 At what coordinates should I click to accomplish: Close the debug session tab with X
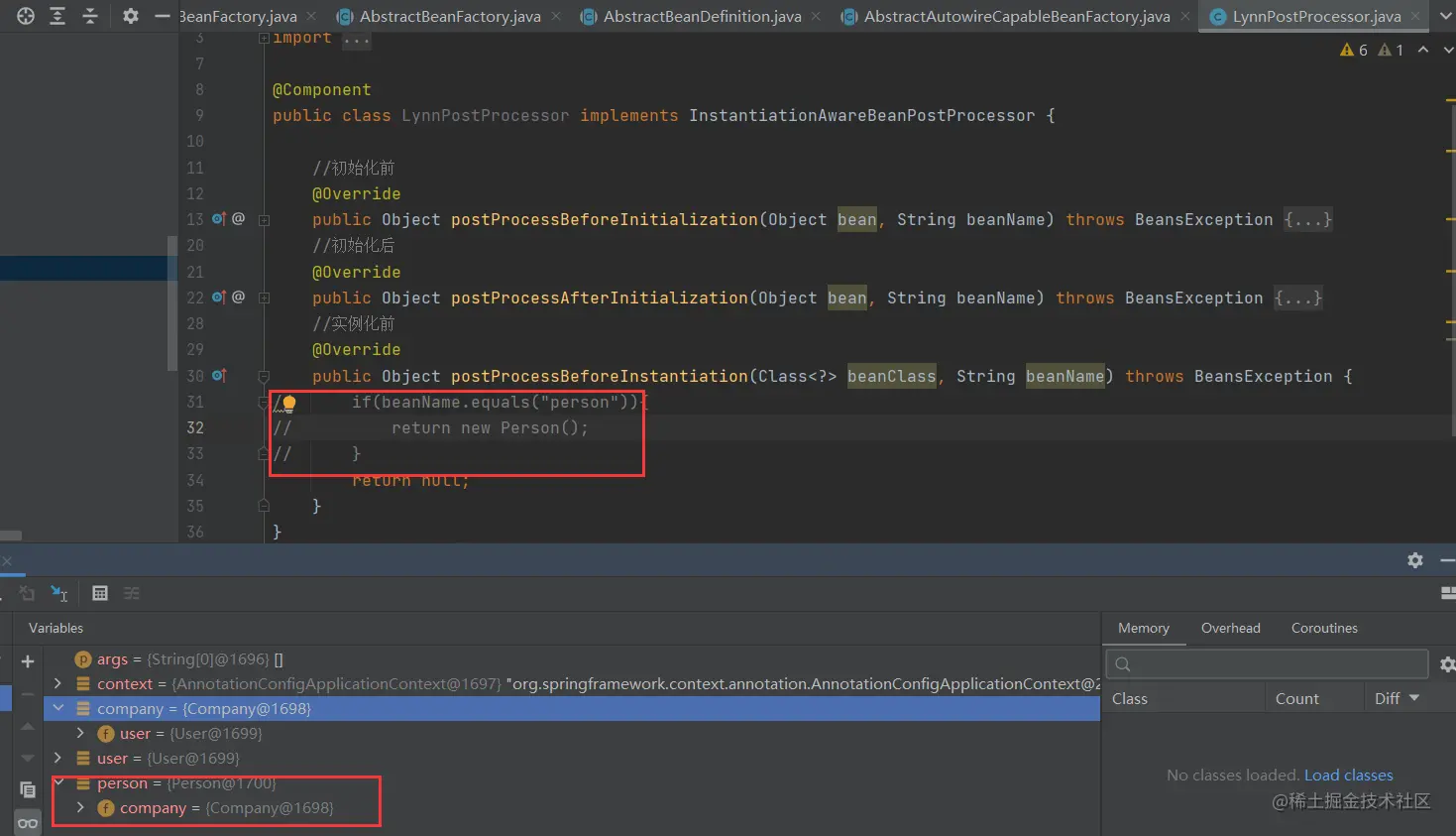pos(6,561)
